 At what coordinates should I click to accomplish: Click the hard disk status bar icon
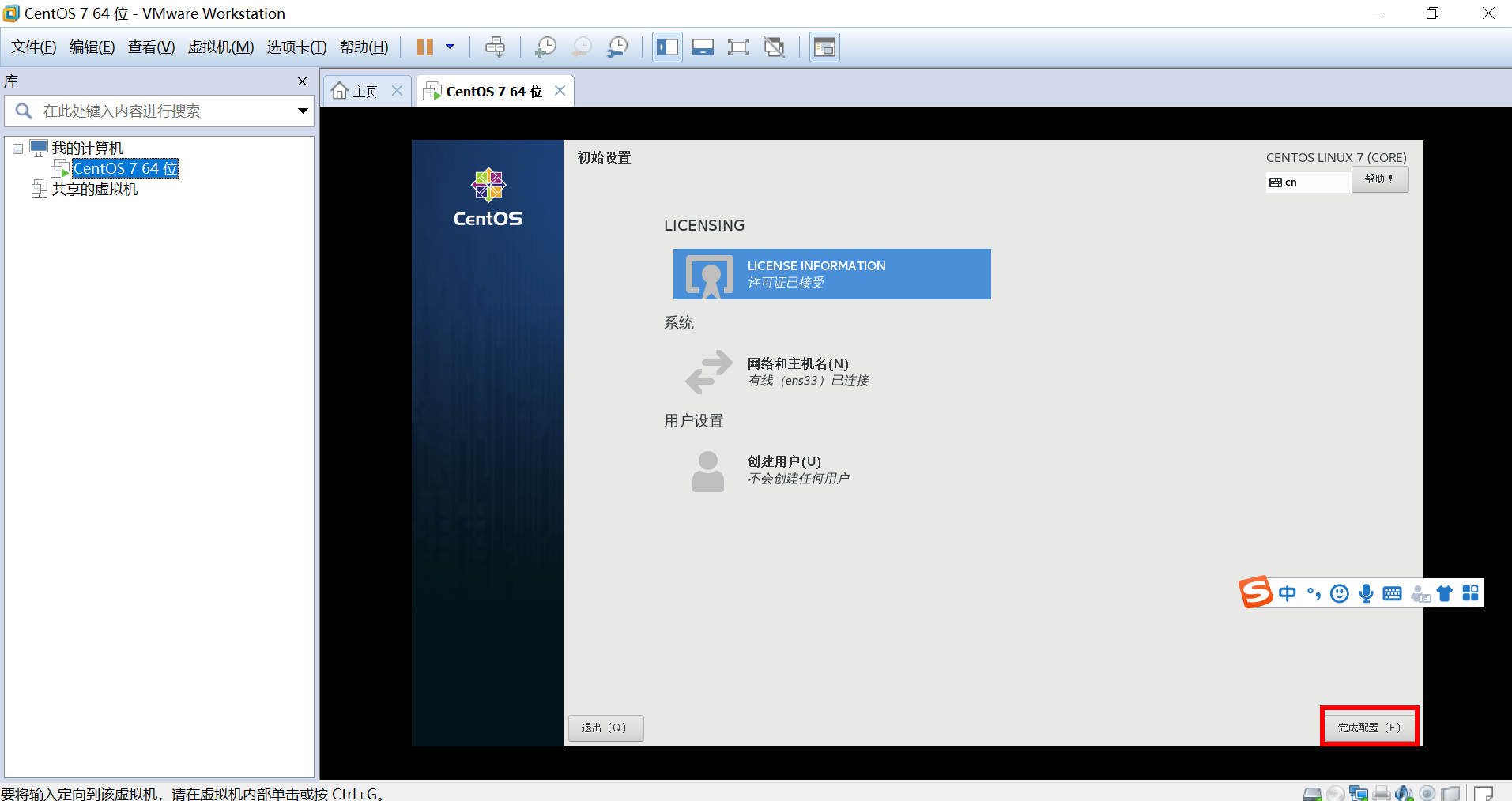click(1312, 794)
